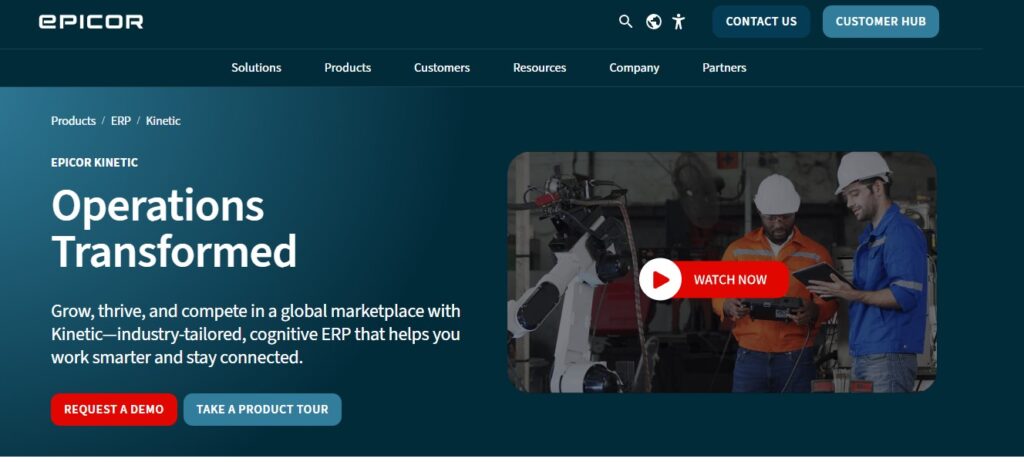Select the Take a Product Tour button

coord(262,409)
